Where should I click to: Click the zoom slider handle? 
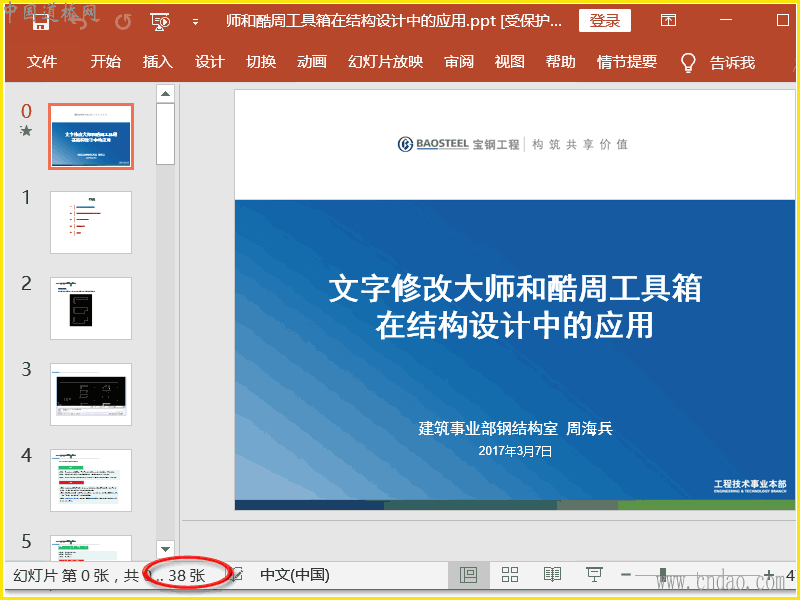(662, 574)
